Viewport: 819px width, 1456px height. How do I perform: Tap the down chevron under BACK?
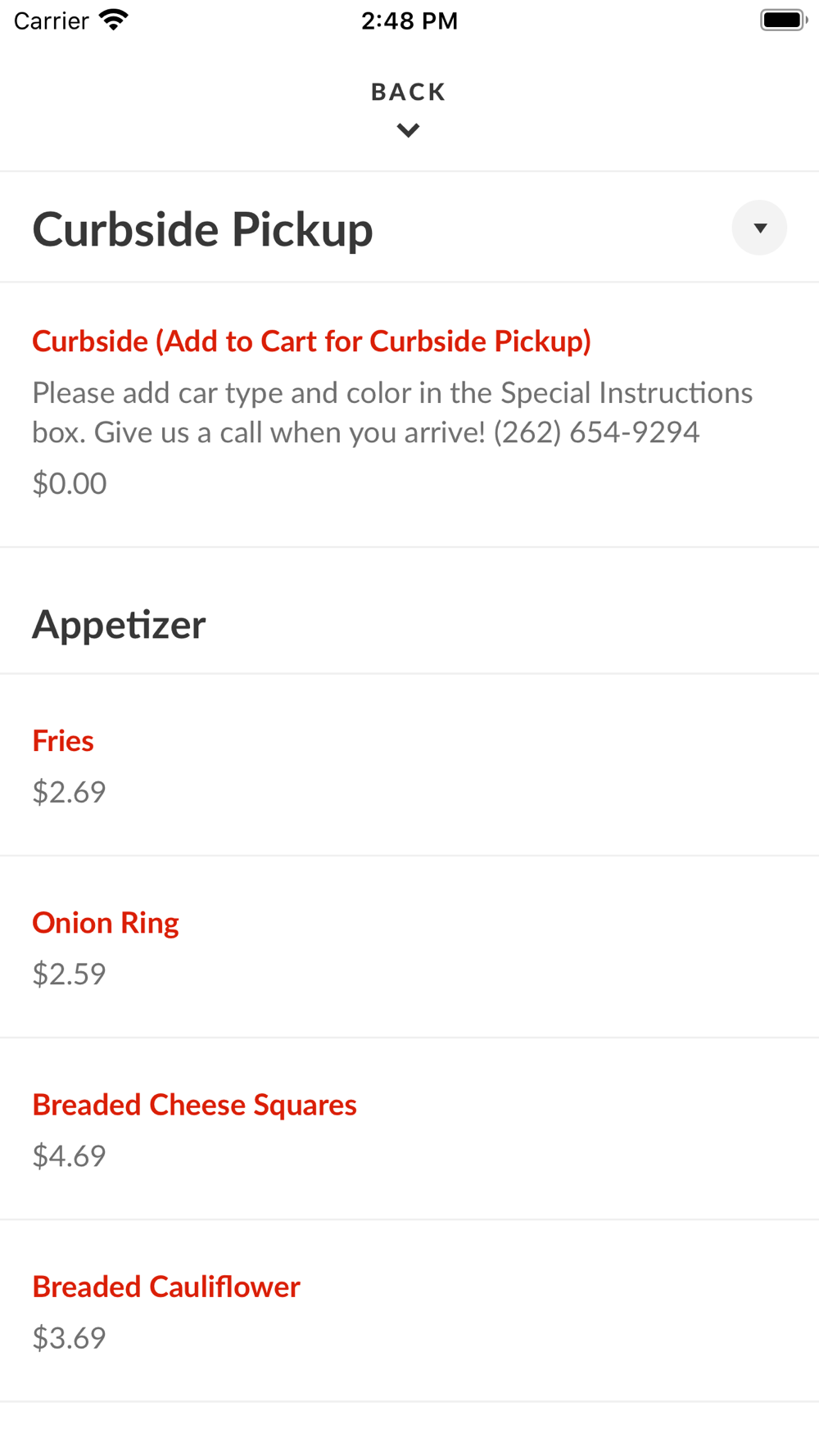(x=408, y=130)
